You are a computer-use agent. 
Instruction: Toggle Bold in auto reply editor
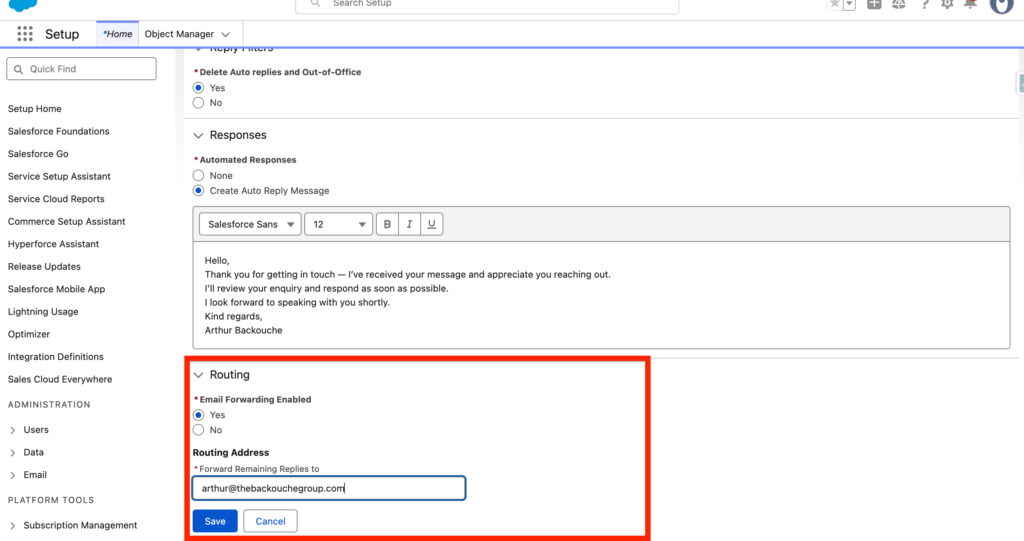[x=388, y=225]
